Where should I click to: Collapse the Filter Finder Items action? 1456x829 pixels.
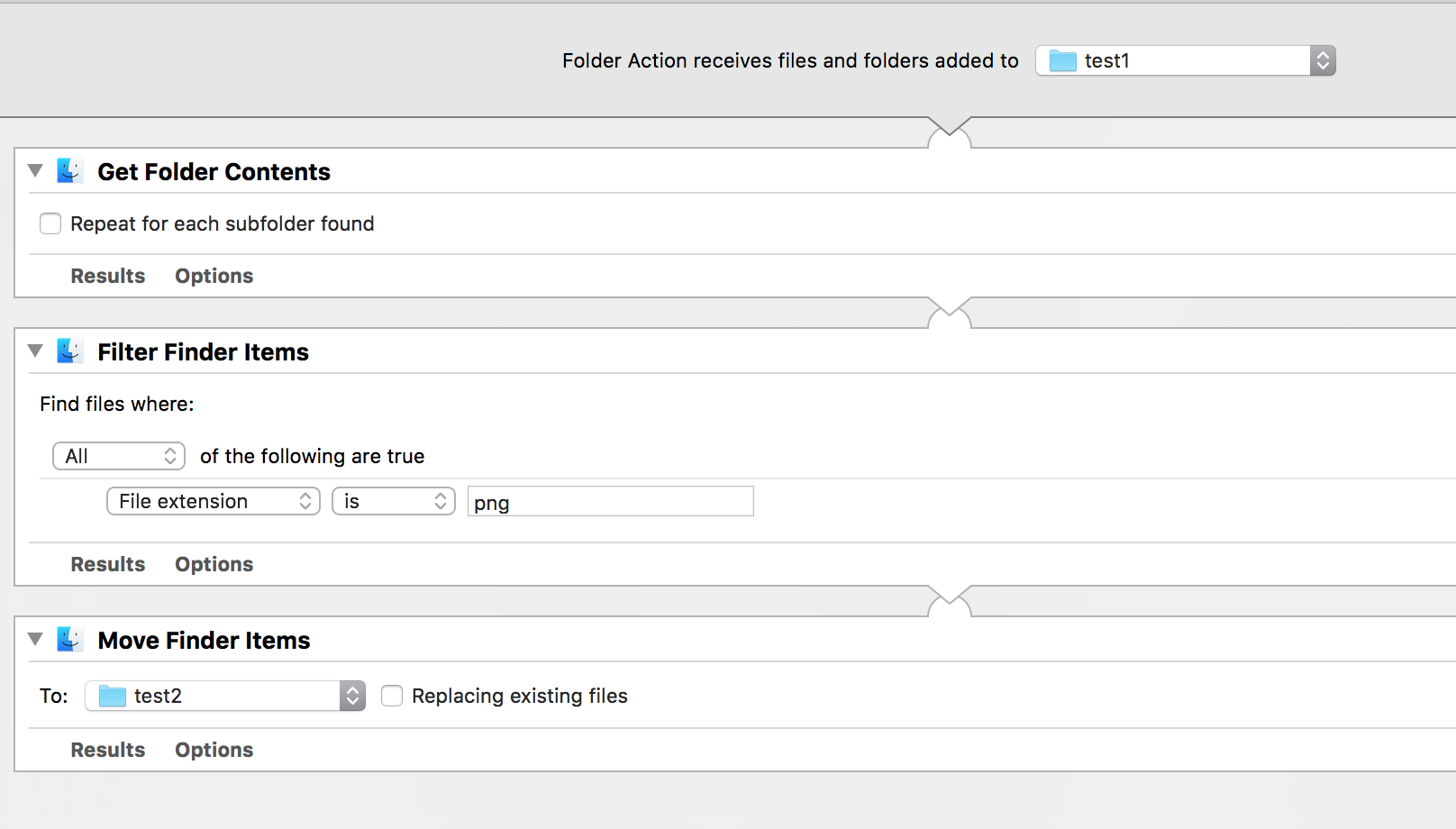coord(35,351)
